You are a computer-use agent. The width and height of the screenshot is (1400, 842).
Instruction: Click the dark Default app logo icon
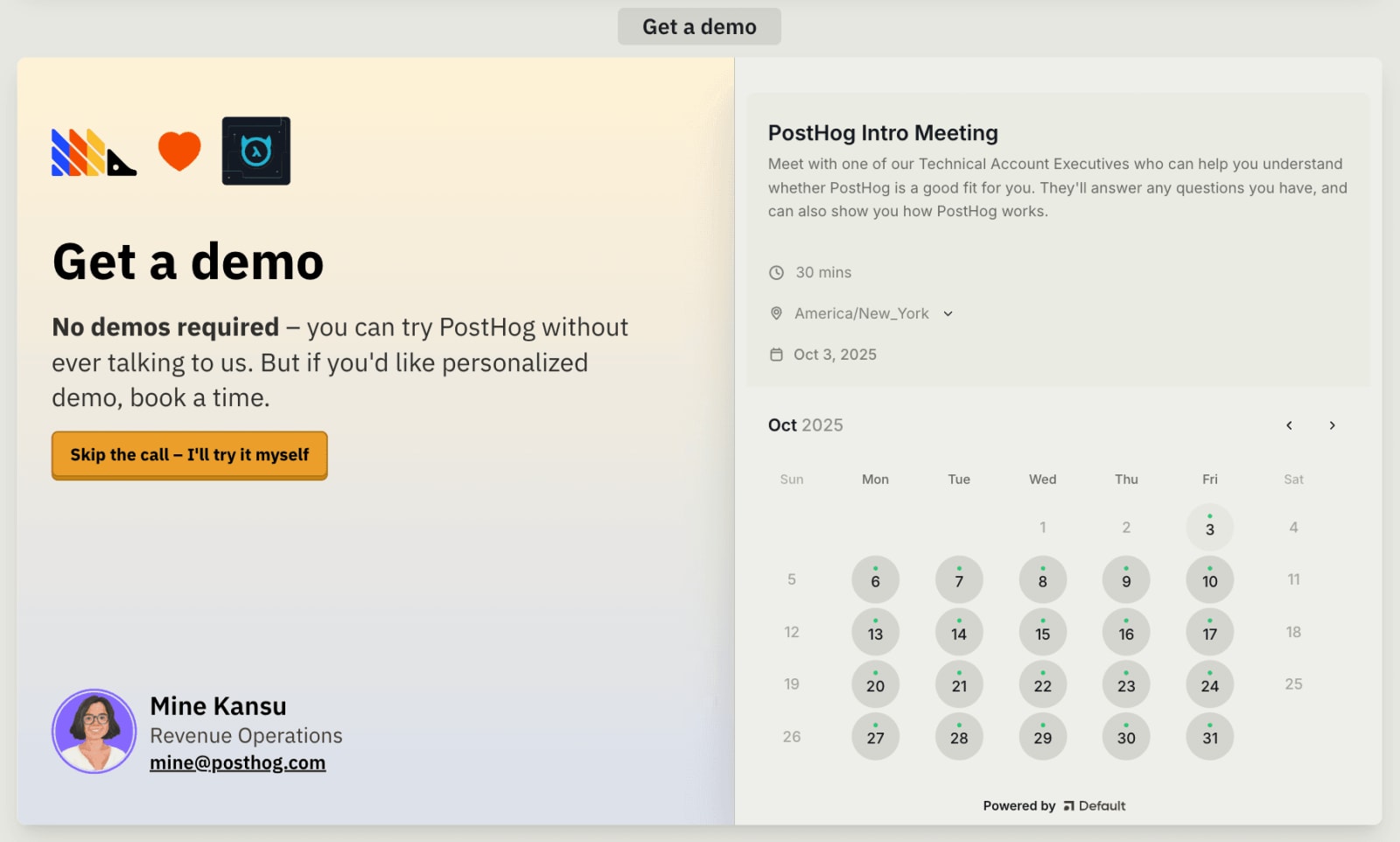coord(256,151)
